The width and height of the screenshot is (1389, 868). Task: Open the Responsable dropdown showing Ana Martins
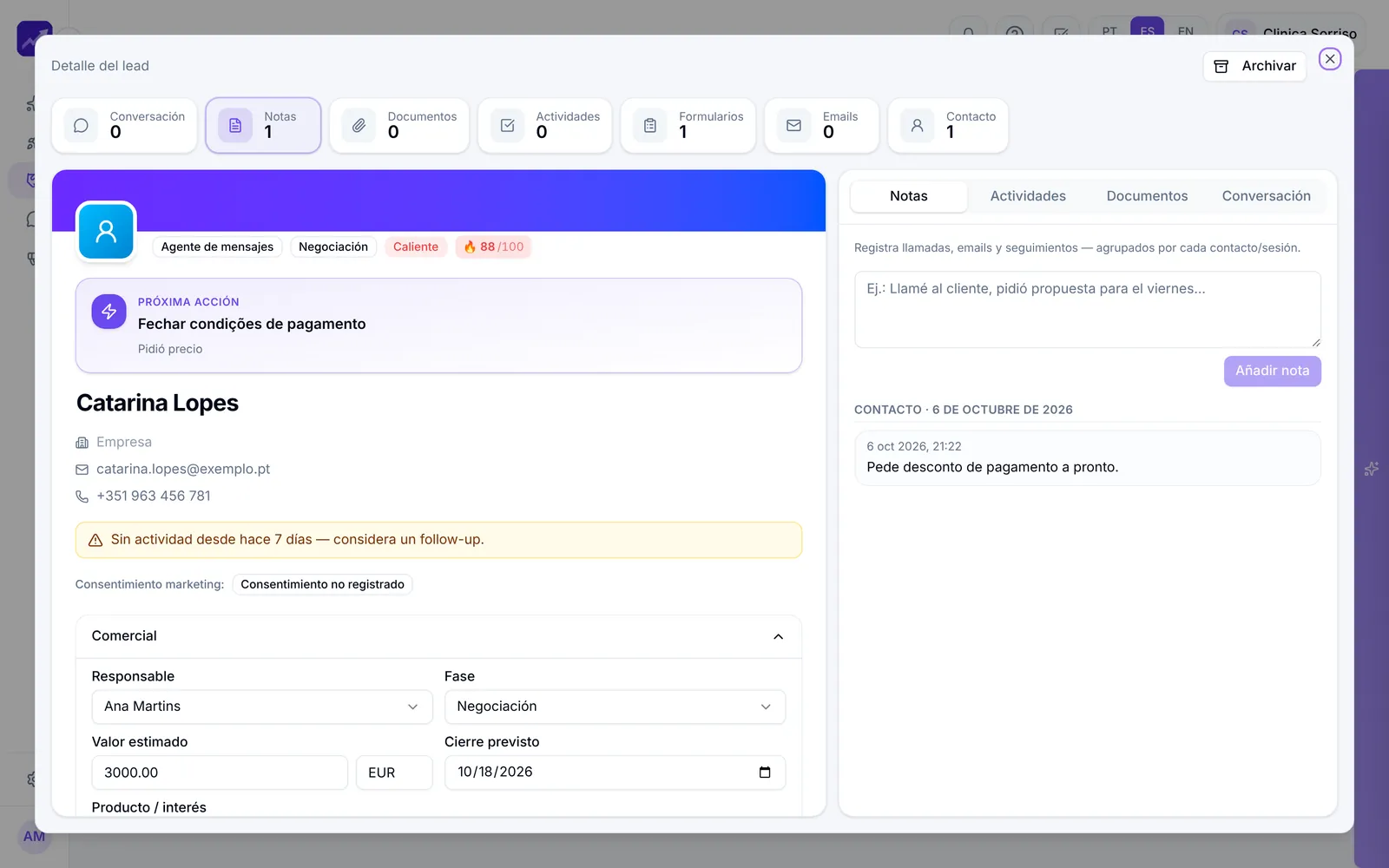[262, 707]
